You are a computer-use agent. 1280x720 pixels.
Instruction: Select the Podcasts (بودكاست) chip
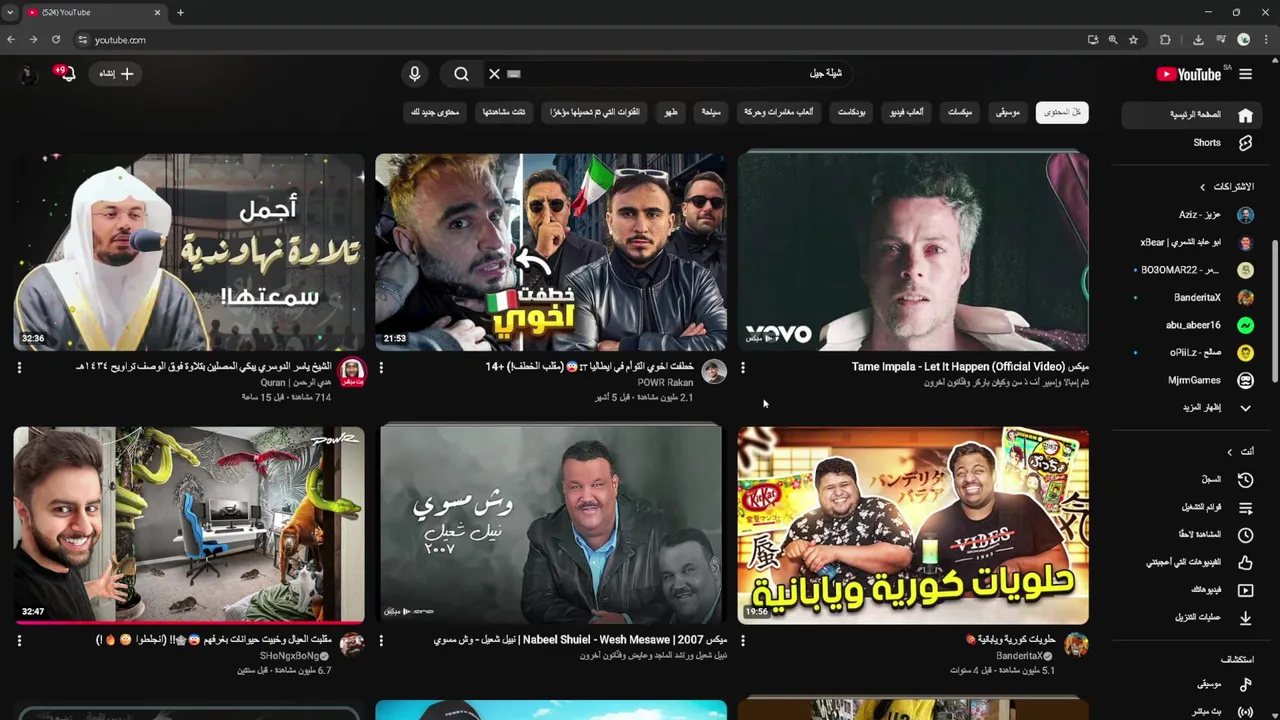(x=852, y=112)
